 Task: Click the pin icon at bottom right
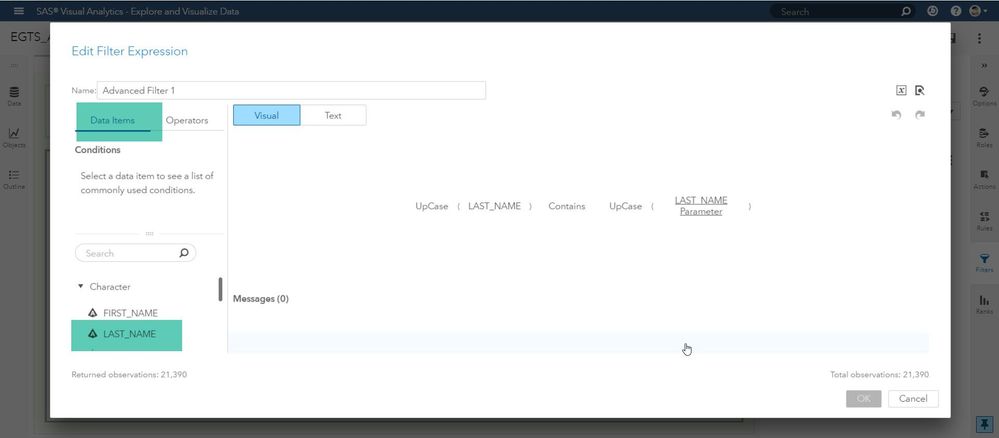(984, 424)
